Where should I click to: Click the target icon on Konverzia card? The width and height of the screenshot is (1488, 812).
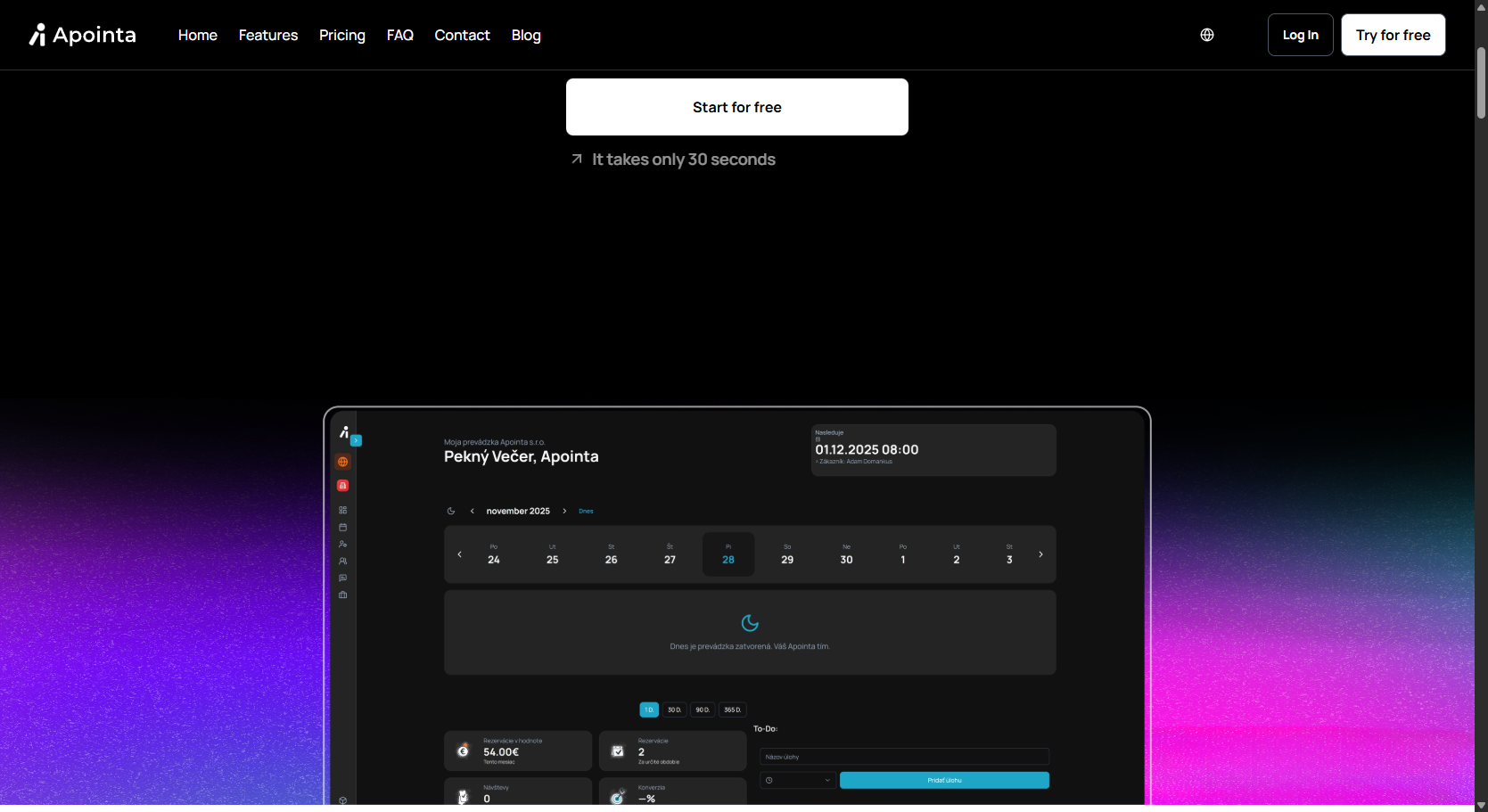pyautogui.click(x=618, y=797)
